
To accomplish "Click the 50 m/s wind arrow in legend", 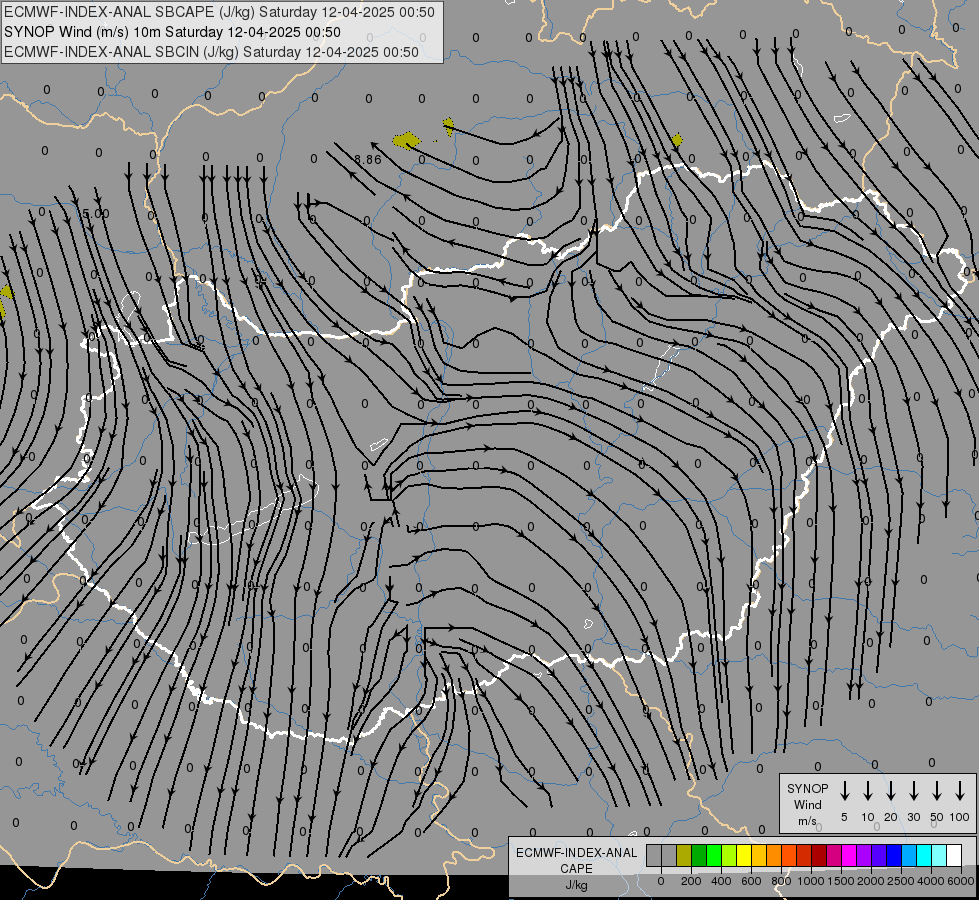I will (937, 791).
